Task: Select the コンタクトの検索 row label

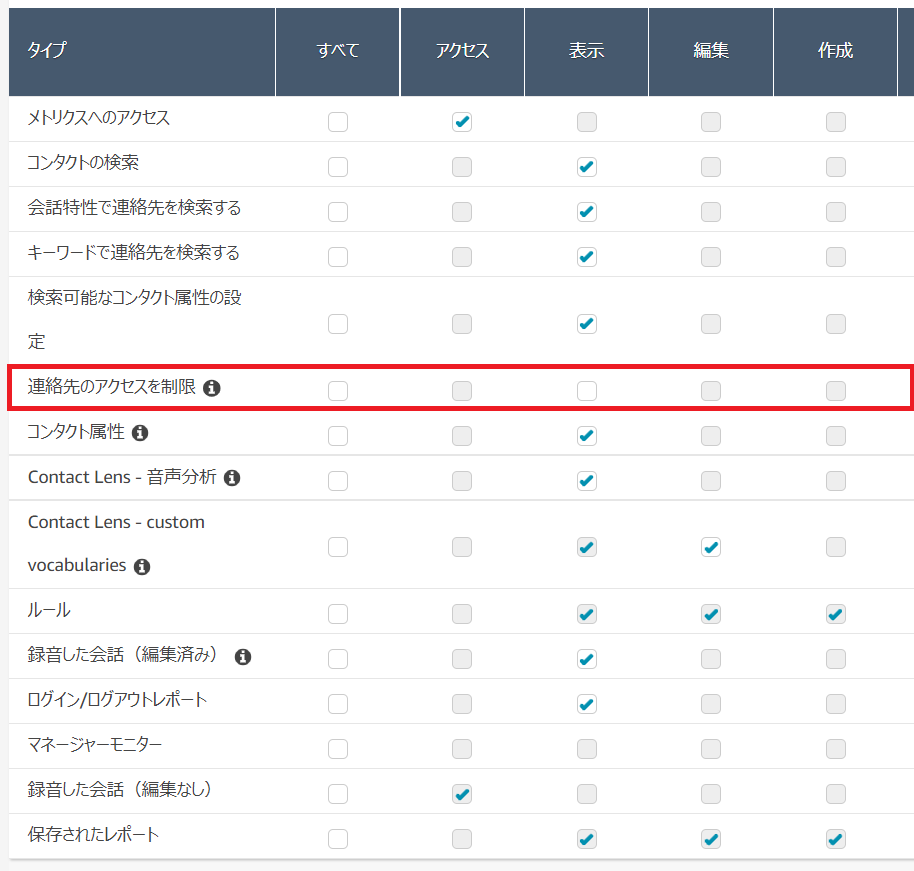Action: pyautogui.click(x=83, y=163)
